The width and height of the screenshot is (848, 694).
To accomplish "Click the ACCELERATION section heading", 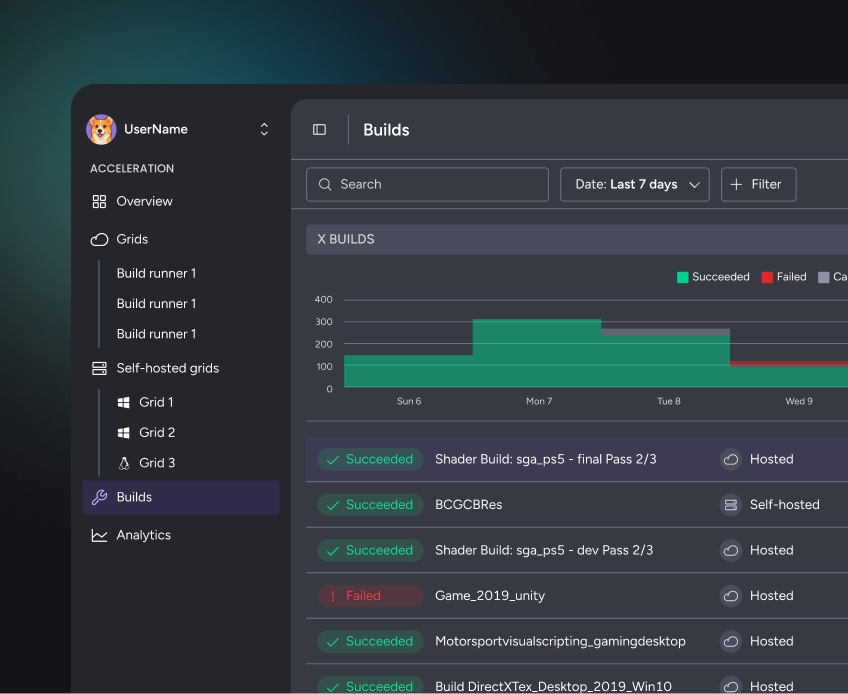I will [x=132, y=169].
